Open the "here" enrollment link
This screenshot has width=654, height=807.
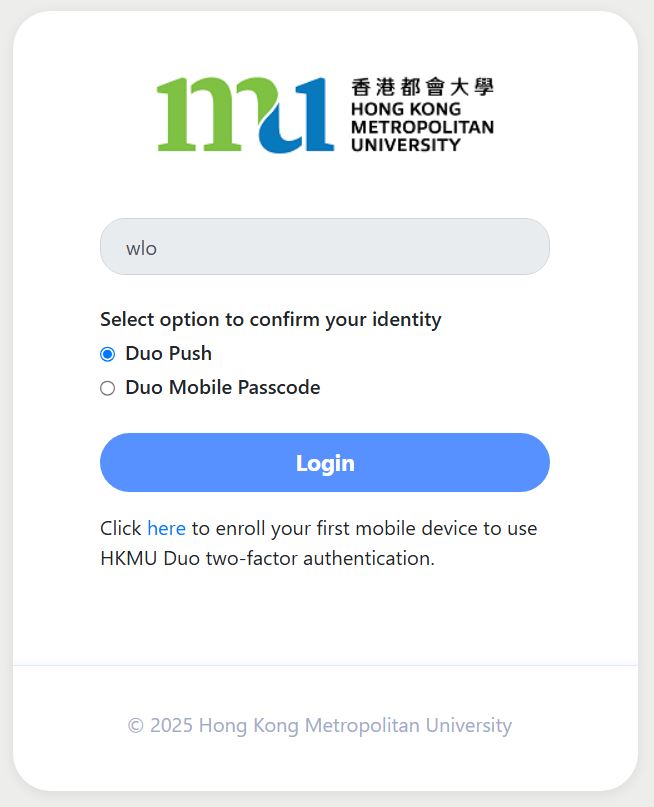(x=166, y=528)
